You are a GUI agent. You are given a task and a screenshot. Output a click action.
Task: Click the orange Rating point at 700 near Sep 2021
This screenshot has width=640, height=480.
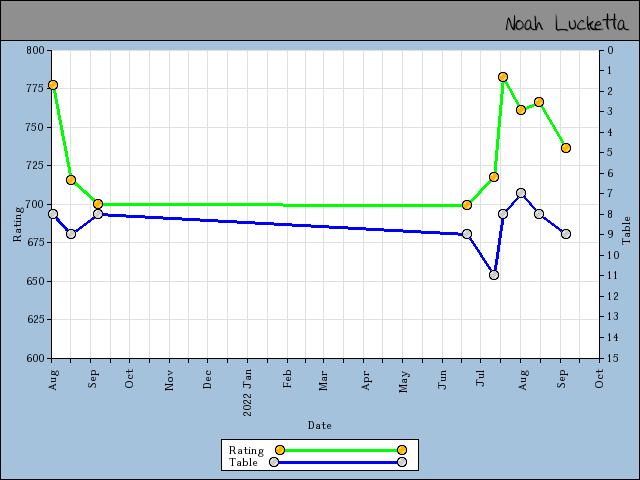click(98, 204)
